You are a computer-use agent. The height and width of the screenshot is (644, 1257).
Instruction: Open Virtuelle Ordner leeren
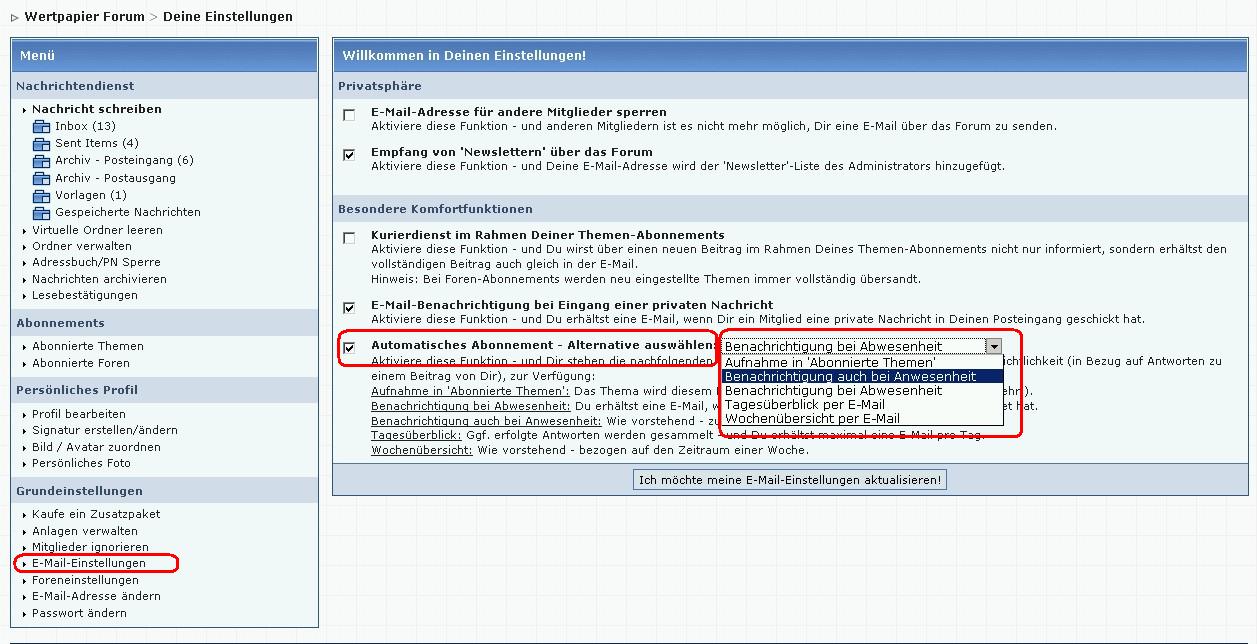[97, 230]
